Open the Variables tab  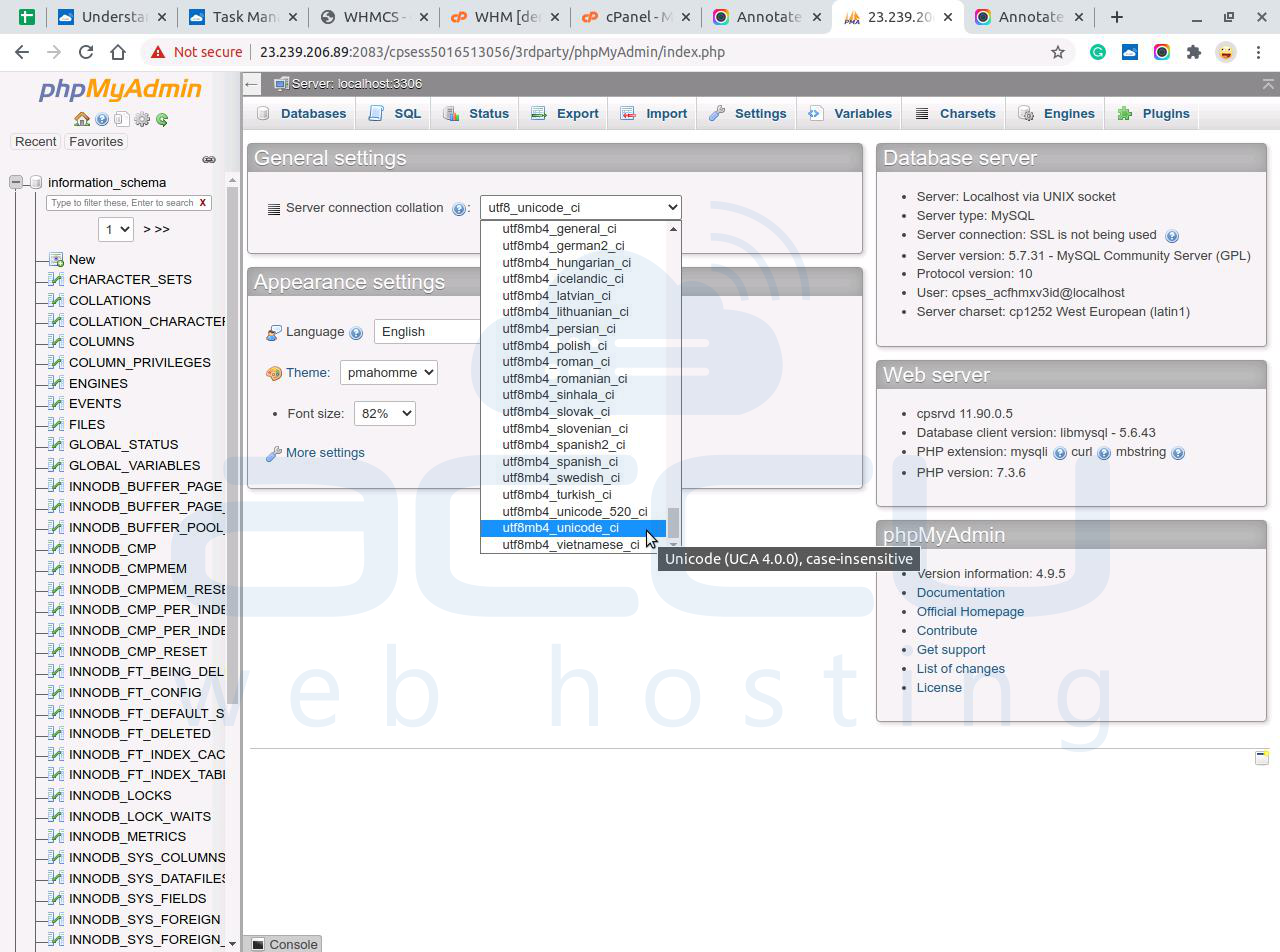(x=850, y=114)
